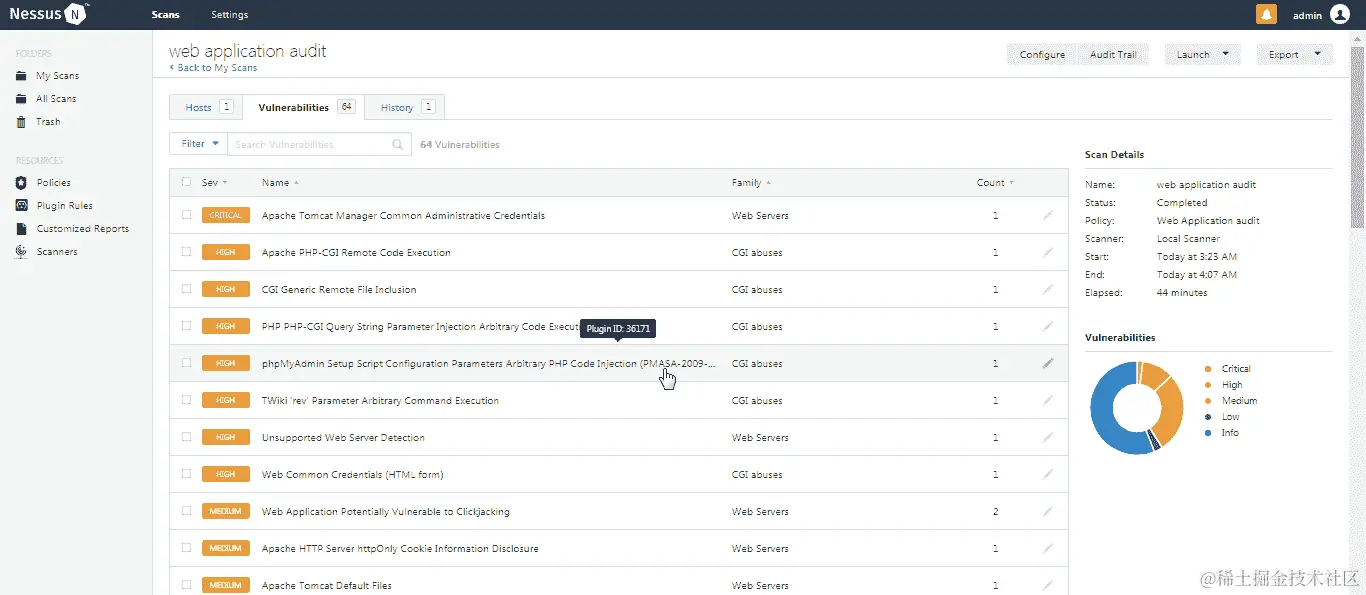Click the Trash bin icon
Screen dimensions: 1366x595
21,122
